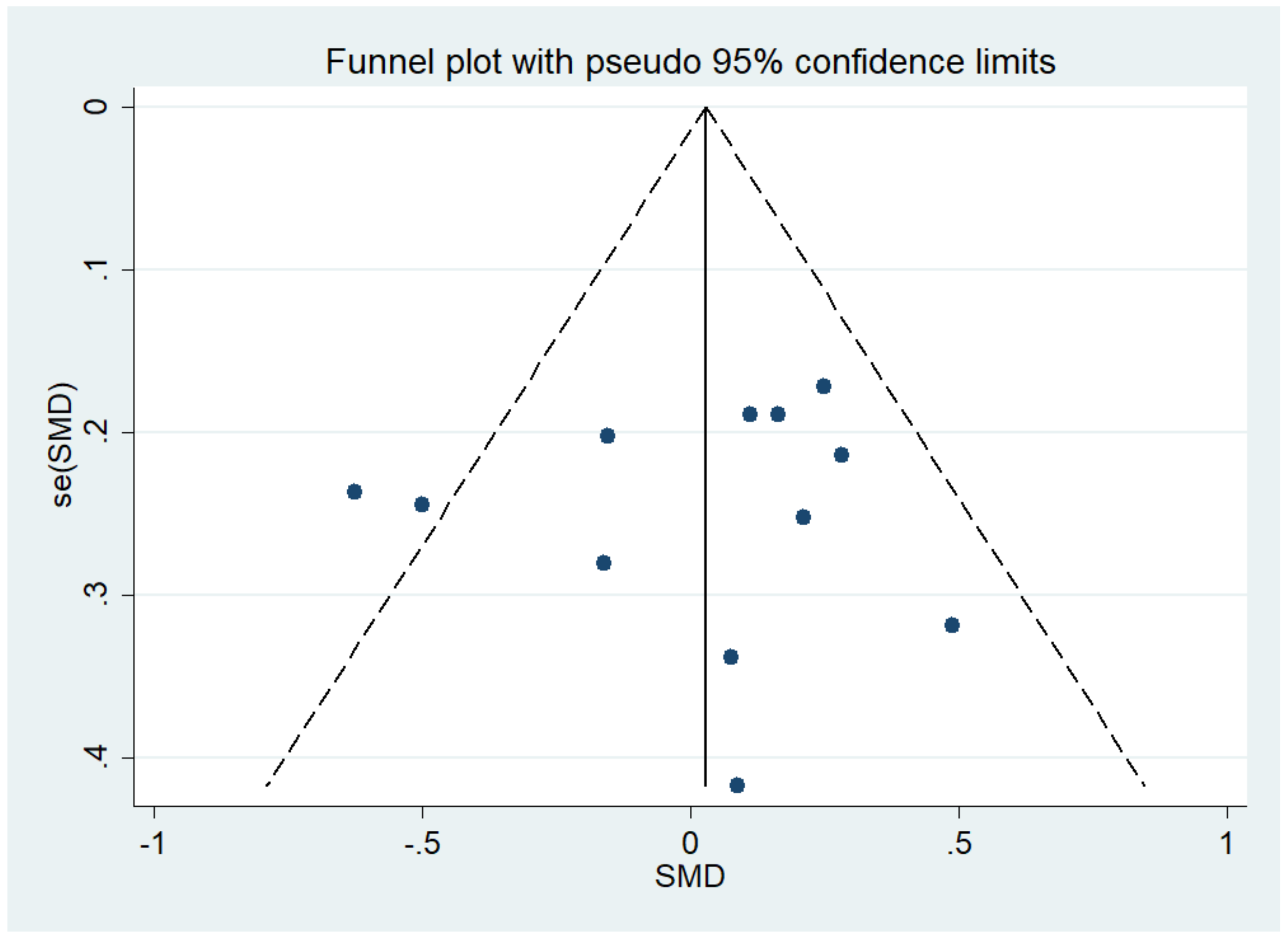
Task: Click the data point between .3 and .4 near the center line
Action: 731,657
